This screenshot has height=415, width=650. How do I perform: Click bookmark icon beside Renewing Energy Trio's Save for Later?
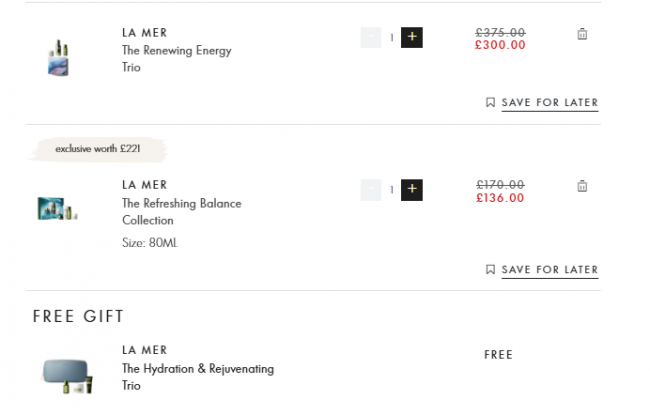(490, 102)
